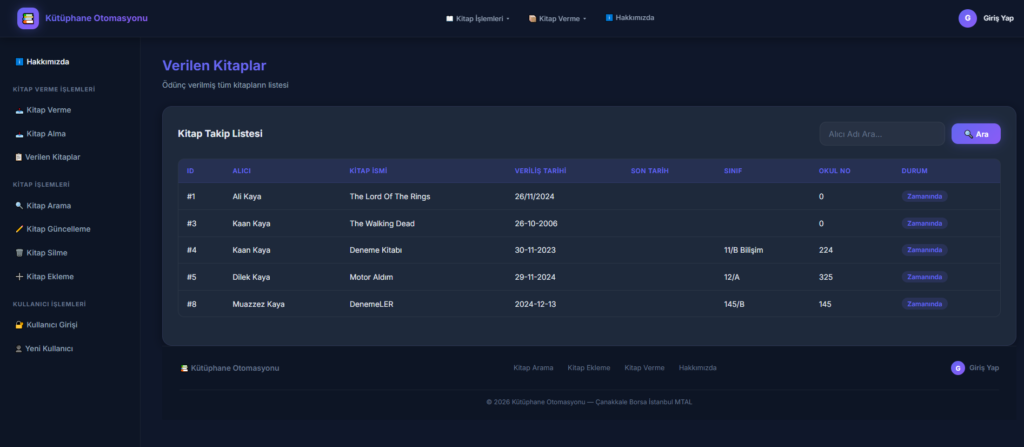Open Kitap Alma in sidebar

point(45,133)
